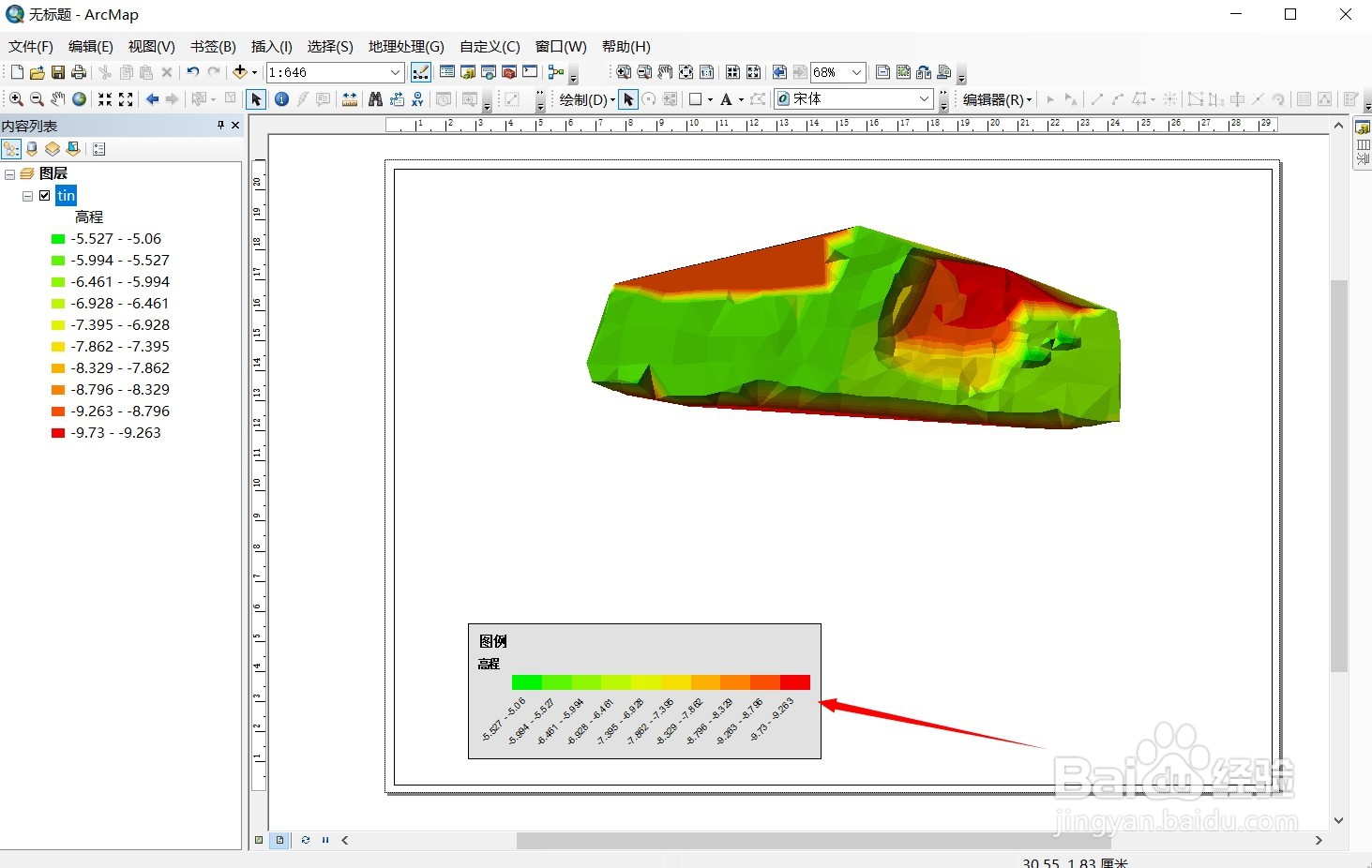The width and height of the screenshot is (1372, 868).
Task: Open the 文件(F) menu
Action: click(x=31, y=46)
